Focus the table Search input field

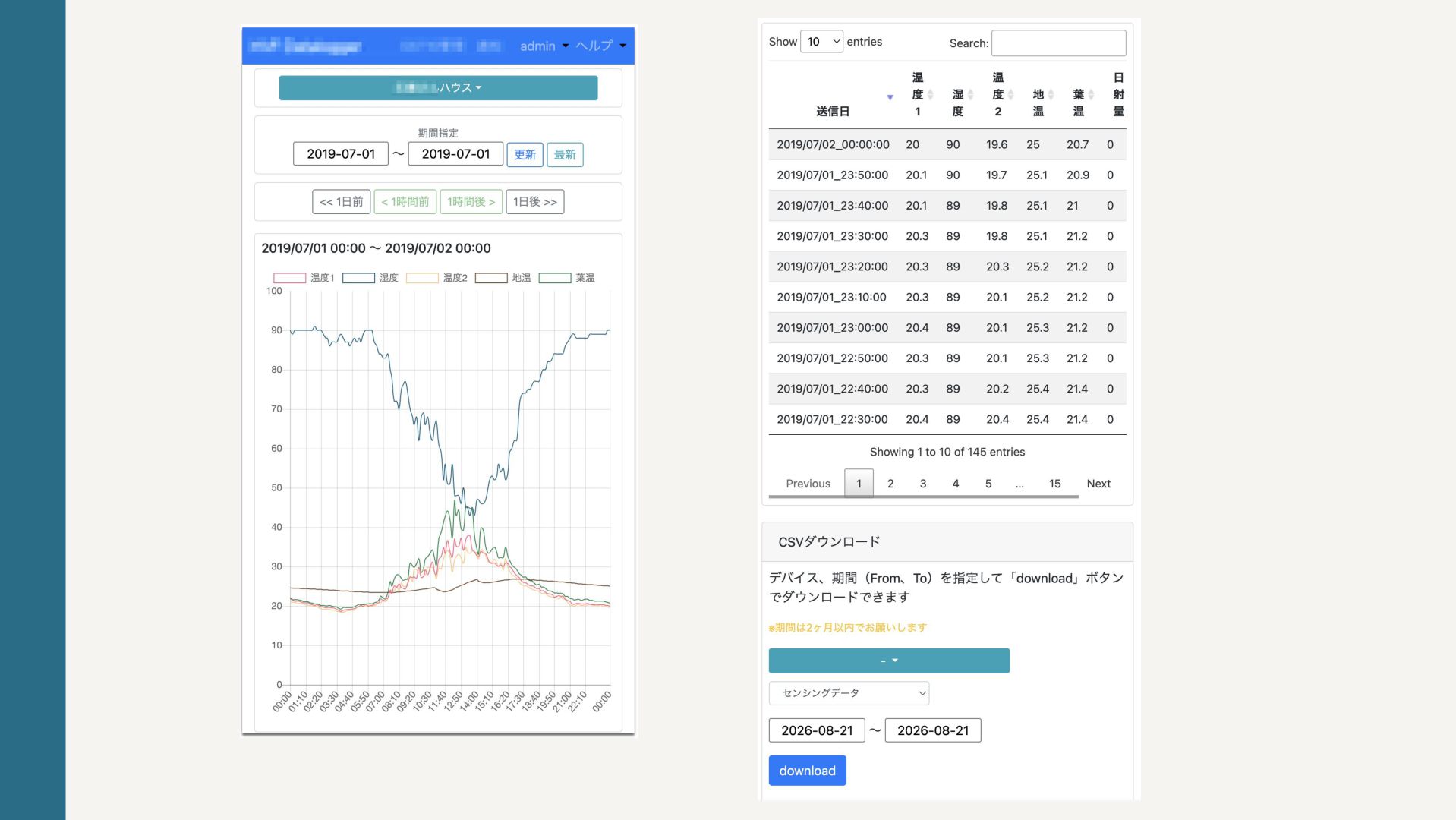point(1058,43)
